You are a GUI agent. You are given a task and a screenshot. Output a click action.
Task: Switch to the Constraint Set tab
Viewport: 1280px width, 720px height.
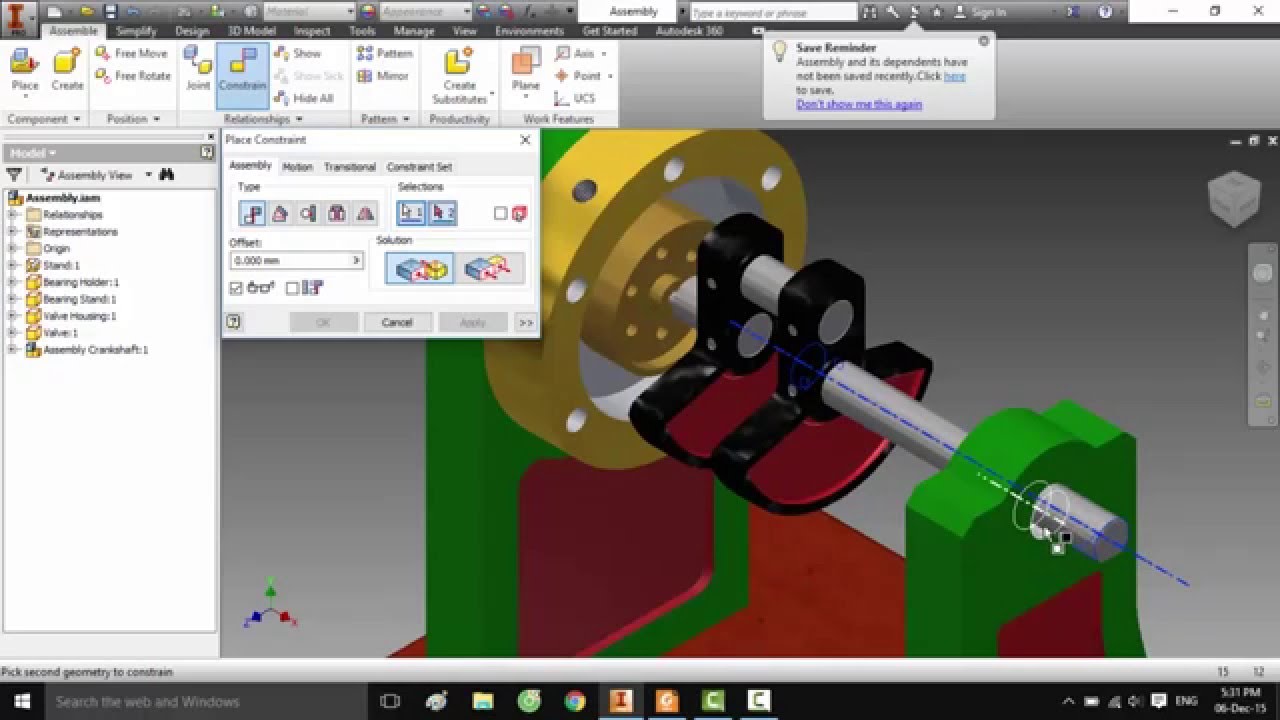click(419, 167)
